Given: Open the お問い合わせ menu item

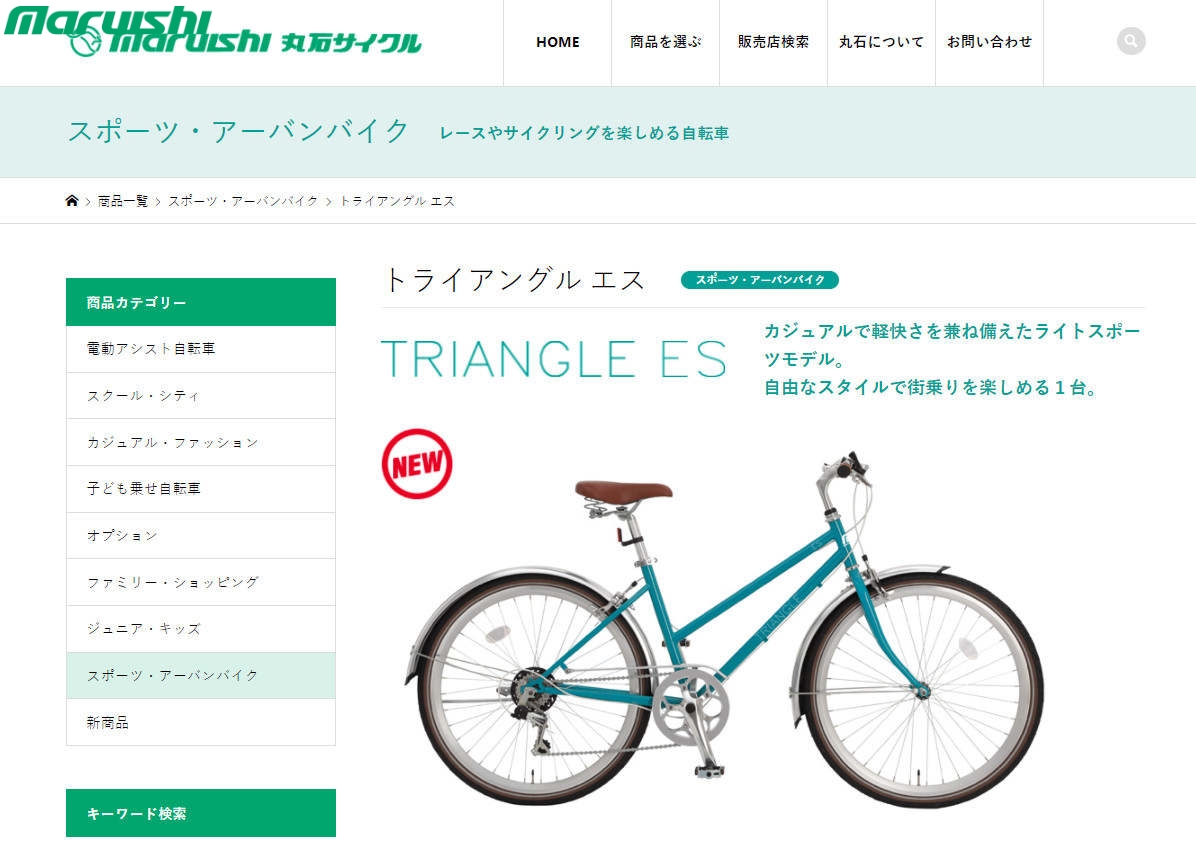Looking at the screenshot, I should [989, 43].
